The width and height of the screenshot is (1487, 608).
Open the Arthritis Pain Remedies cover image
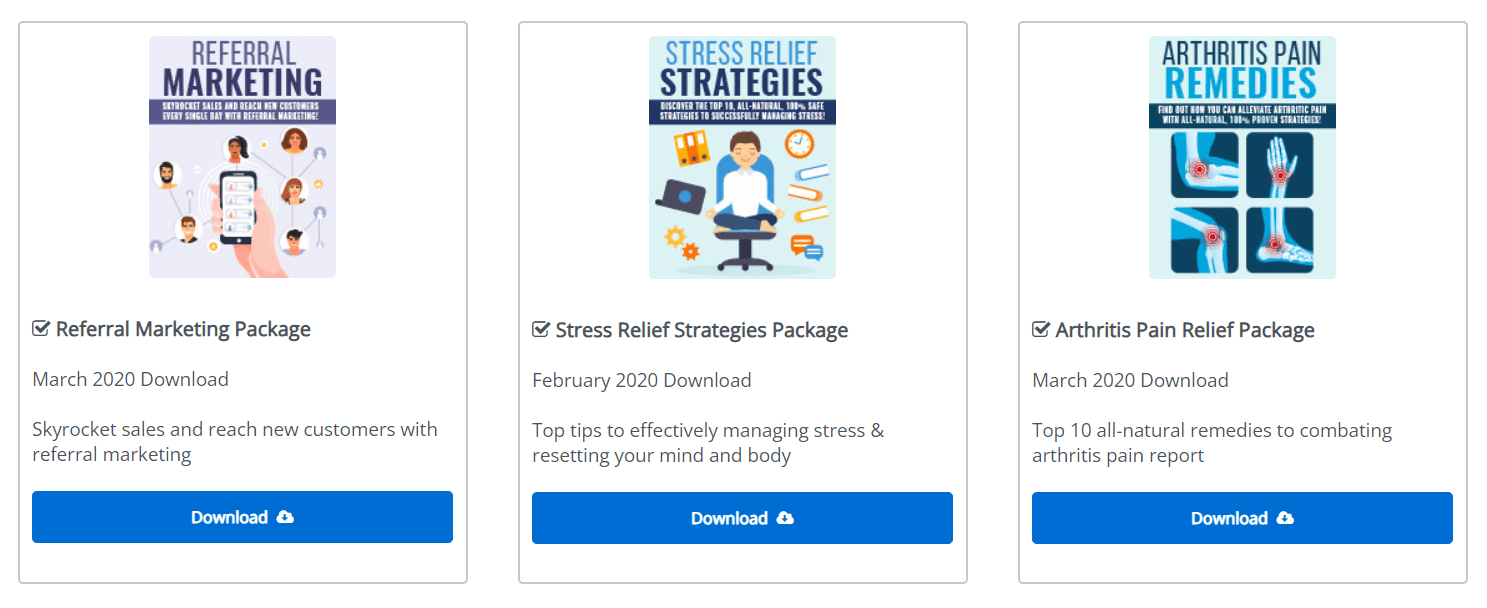1242,157
